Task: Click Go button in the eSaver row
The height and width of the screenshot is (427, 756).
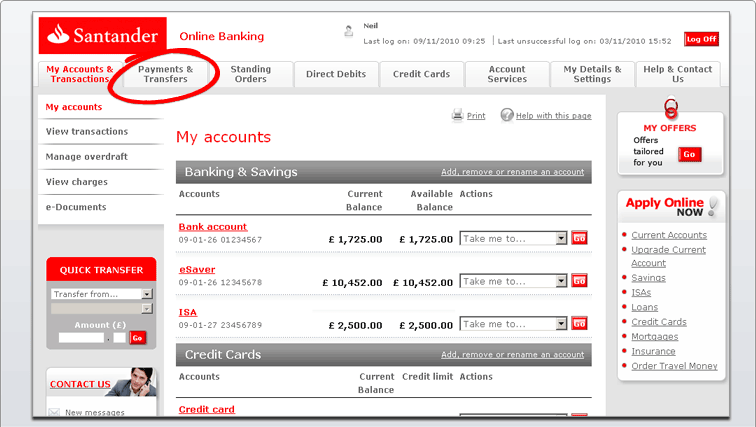Action: coord(579,281)
